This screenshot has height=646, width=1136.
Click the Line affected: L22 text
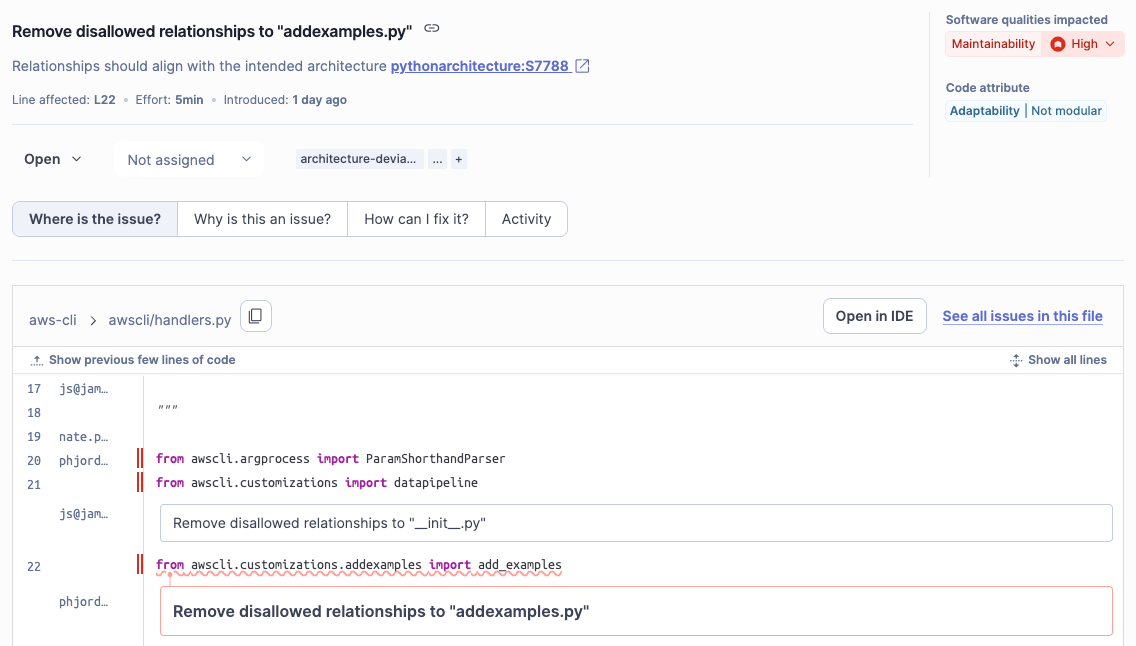(x=64, y=100)
